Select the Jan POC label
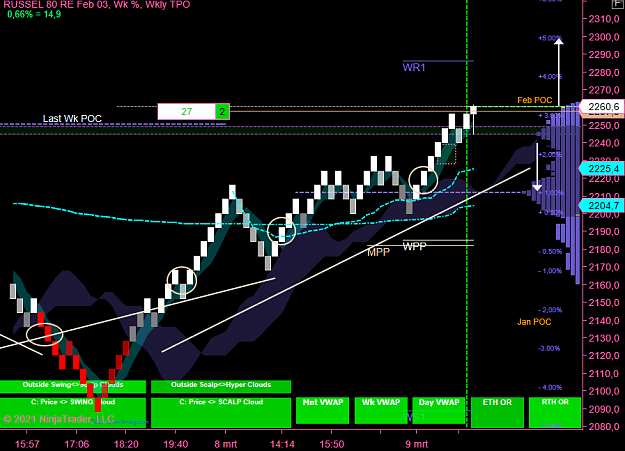The height and width of the screenshot is (451, 625). tap(534, 322)
